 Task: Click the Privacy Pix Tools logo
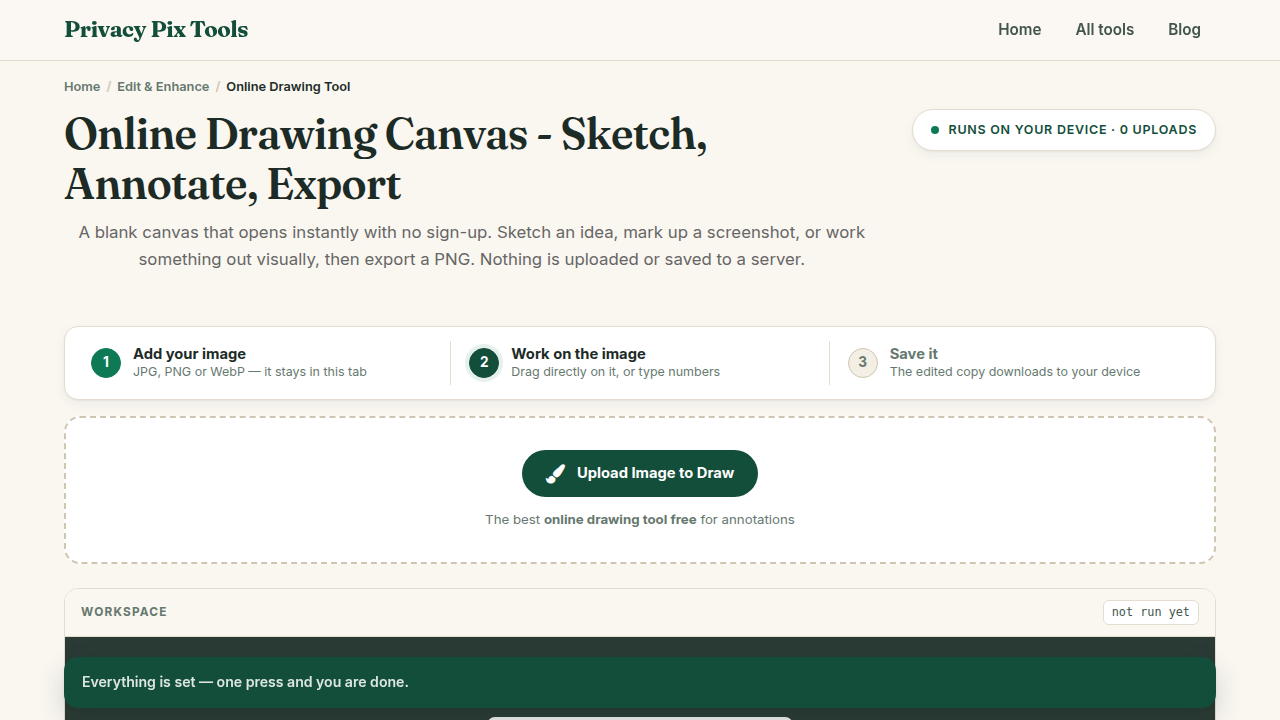(156, 30)
